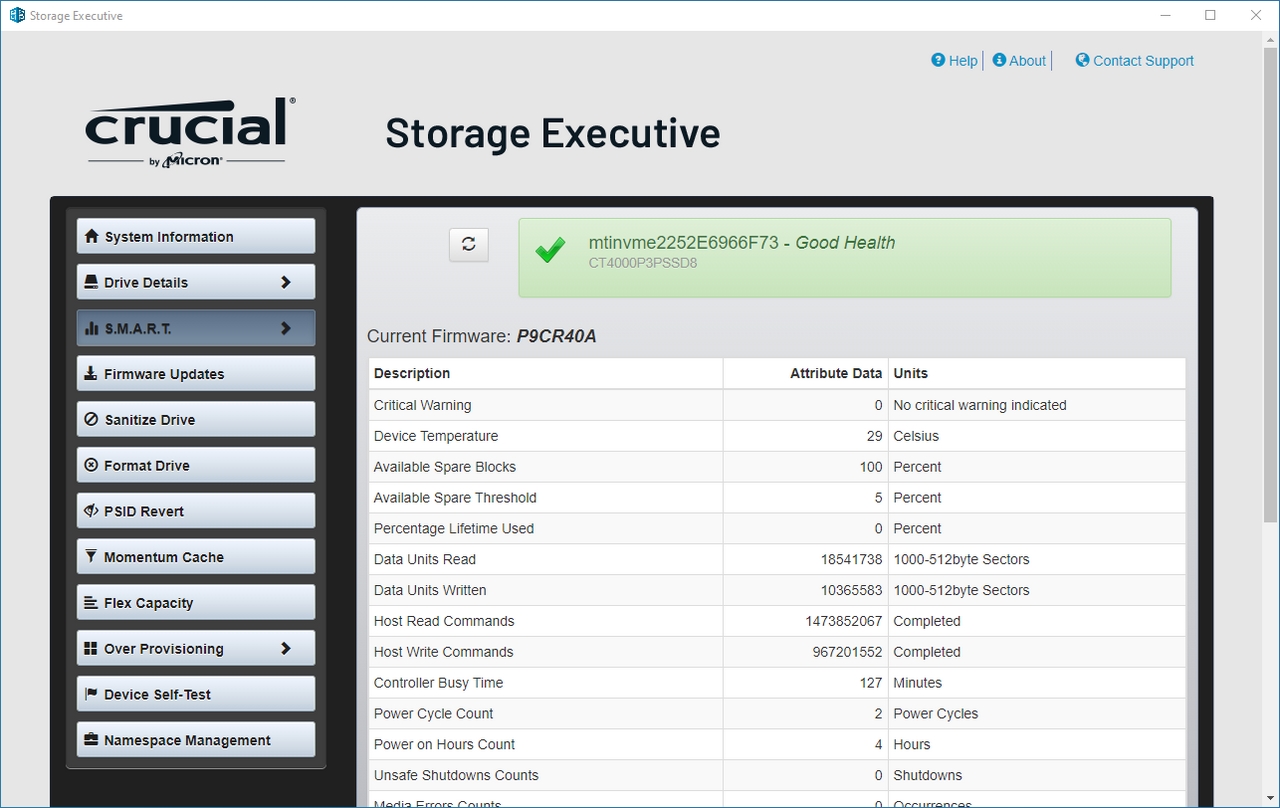Click 'No critical warning indicated' text
1280x808 pixels.
980,405
